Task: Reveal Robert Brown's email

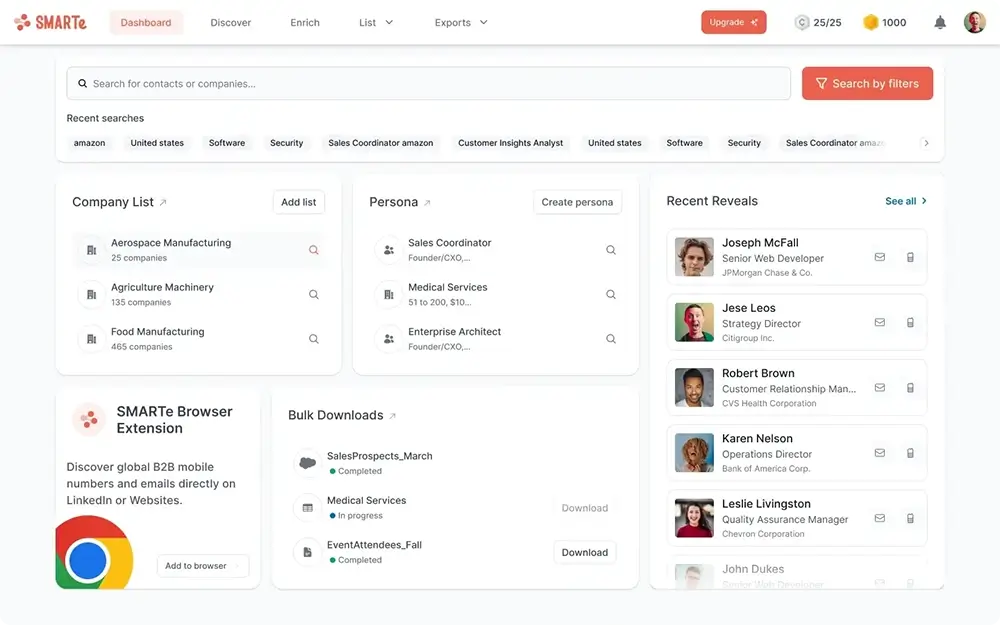Action: [879, 388]
